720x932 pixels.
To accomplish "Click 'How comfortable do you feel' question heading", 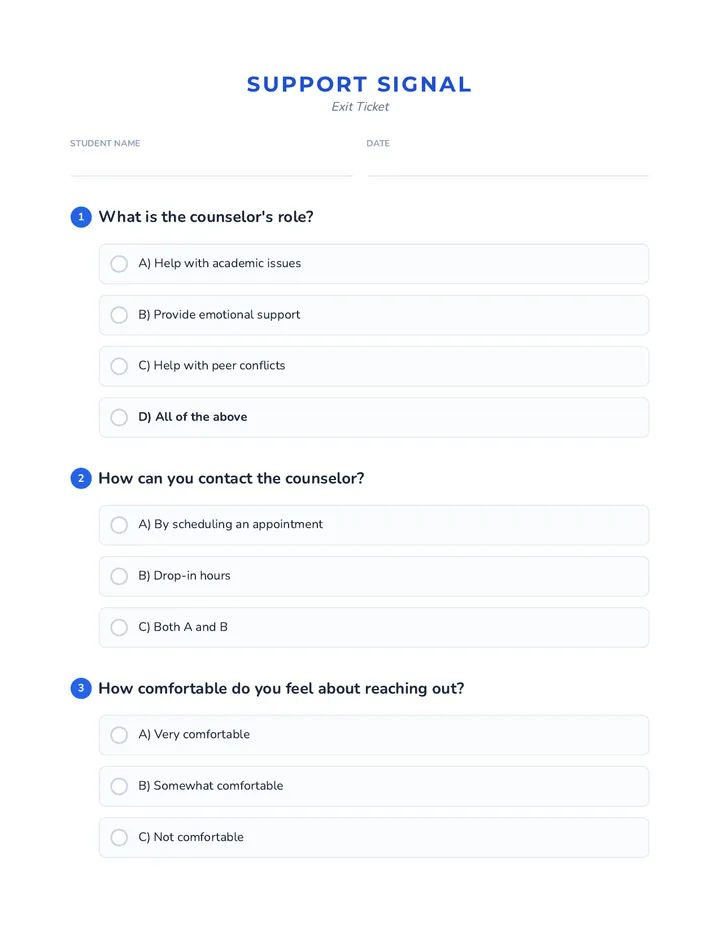I will point(281,688).
